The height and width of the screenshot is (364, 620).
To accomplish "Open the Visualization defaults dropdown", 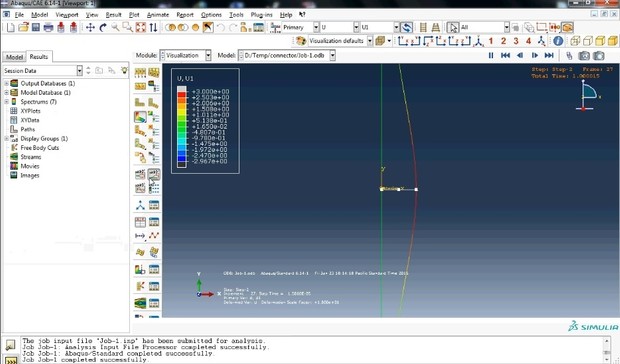I will (370, 41).
